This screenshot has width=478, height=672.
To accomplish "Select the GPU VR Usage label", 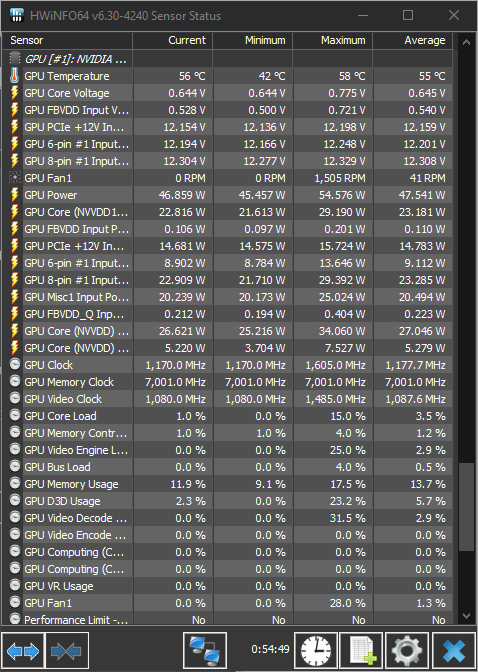I will [59, 586].
